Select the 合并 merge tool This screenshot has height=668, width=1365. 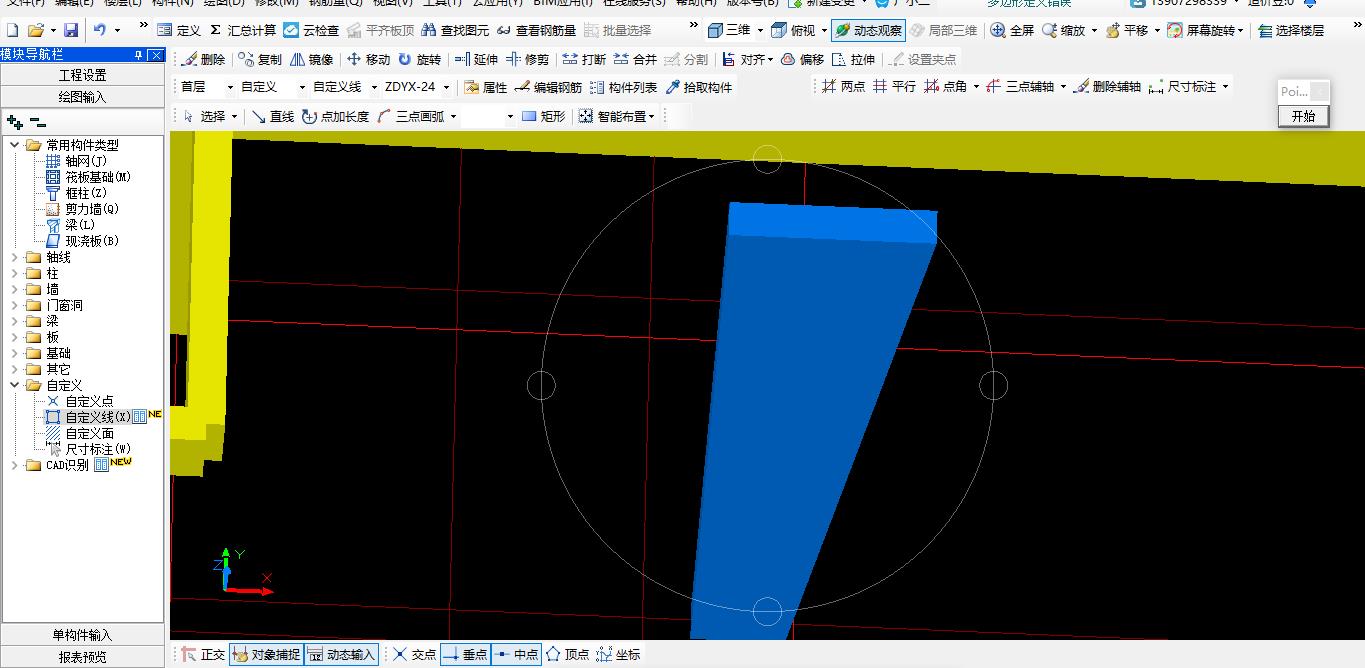(x=635, y=59)
